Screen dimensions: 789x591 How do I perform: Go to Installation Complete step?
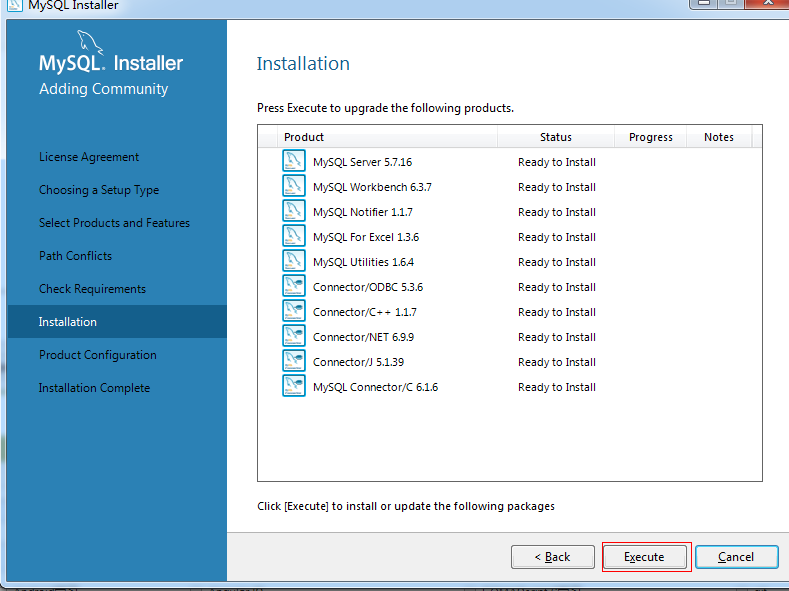click(x=95, y=388)
